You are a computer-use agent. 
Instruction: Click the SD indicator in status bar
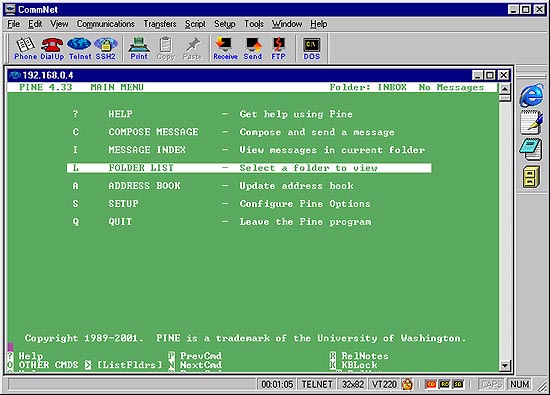(x=458, y=384)
